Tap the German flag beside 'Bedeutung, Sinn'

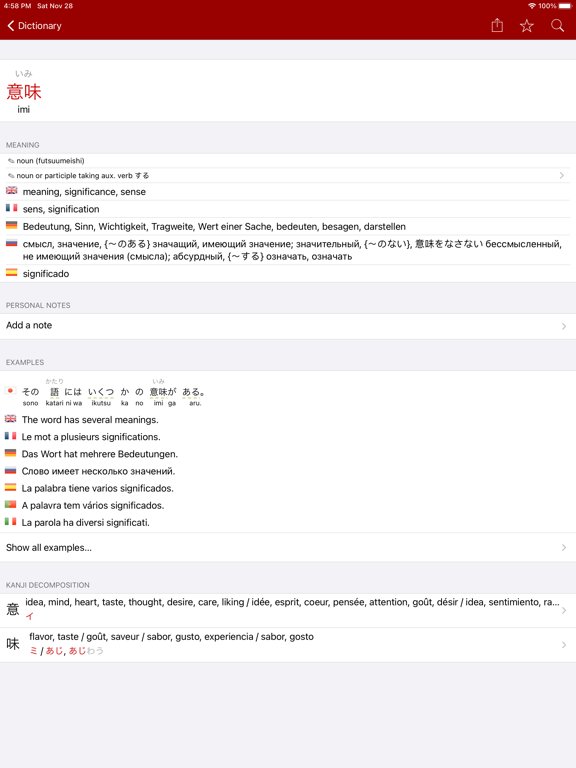pyautogui.click(x=11, y=225)
